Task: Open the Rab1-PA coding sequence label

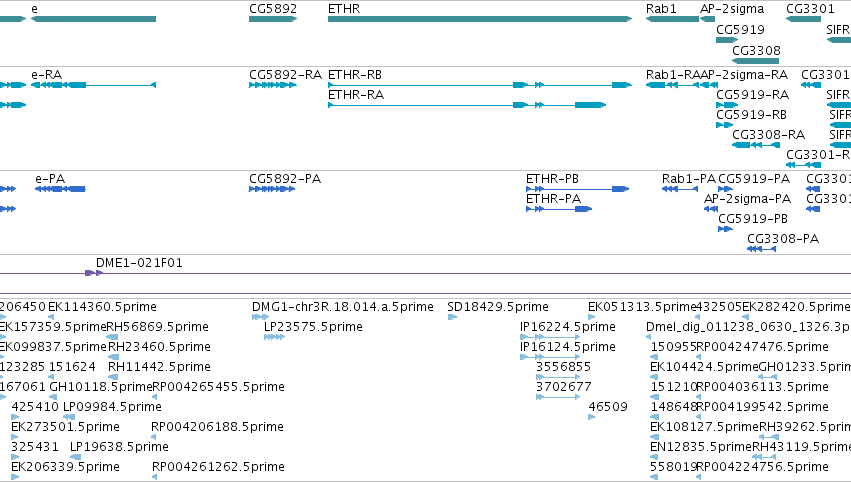Action: click(688, 179)
